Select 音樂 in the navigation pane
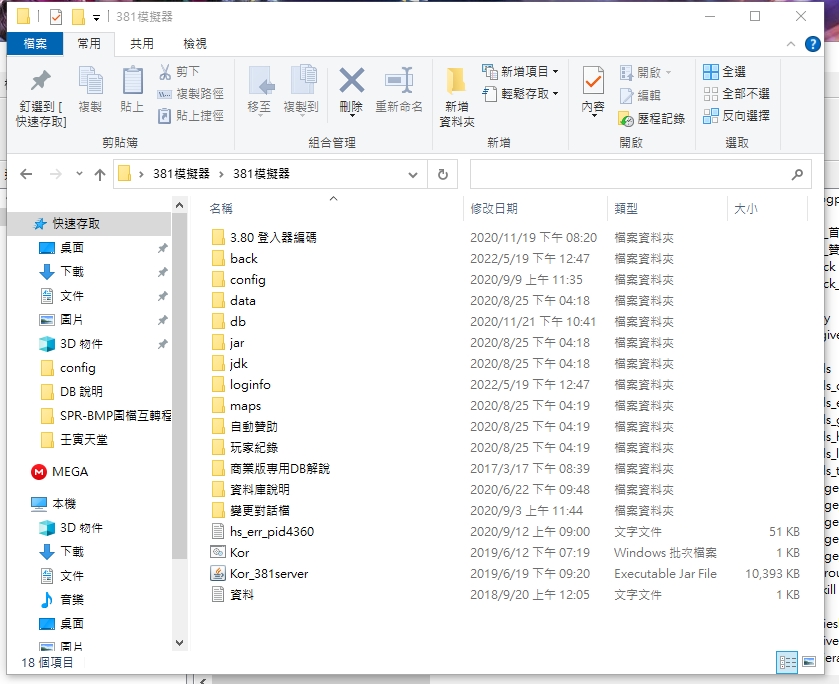 coord(62,599)
